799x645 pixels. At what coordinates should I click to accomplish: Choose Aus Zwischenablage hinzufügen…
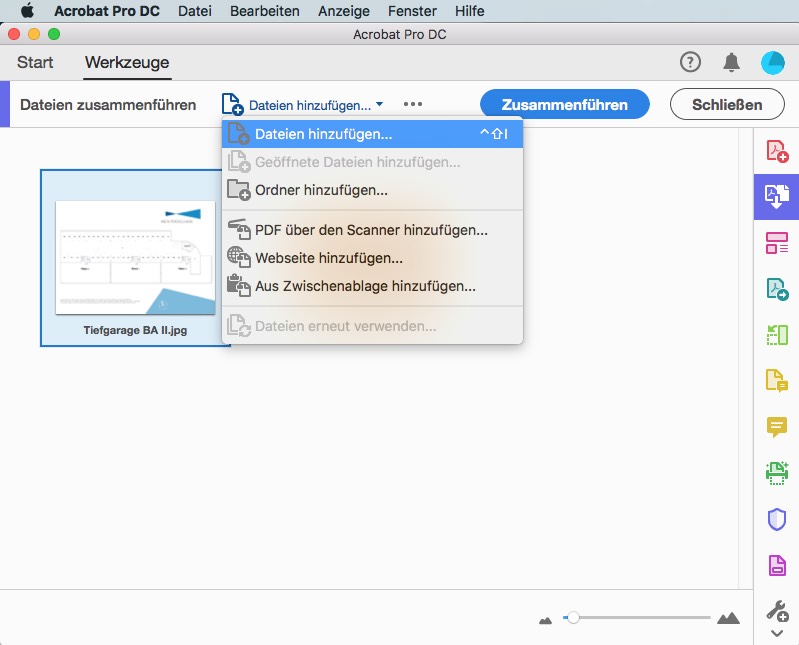[x=372, y=286]
